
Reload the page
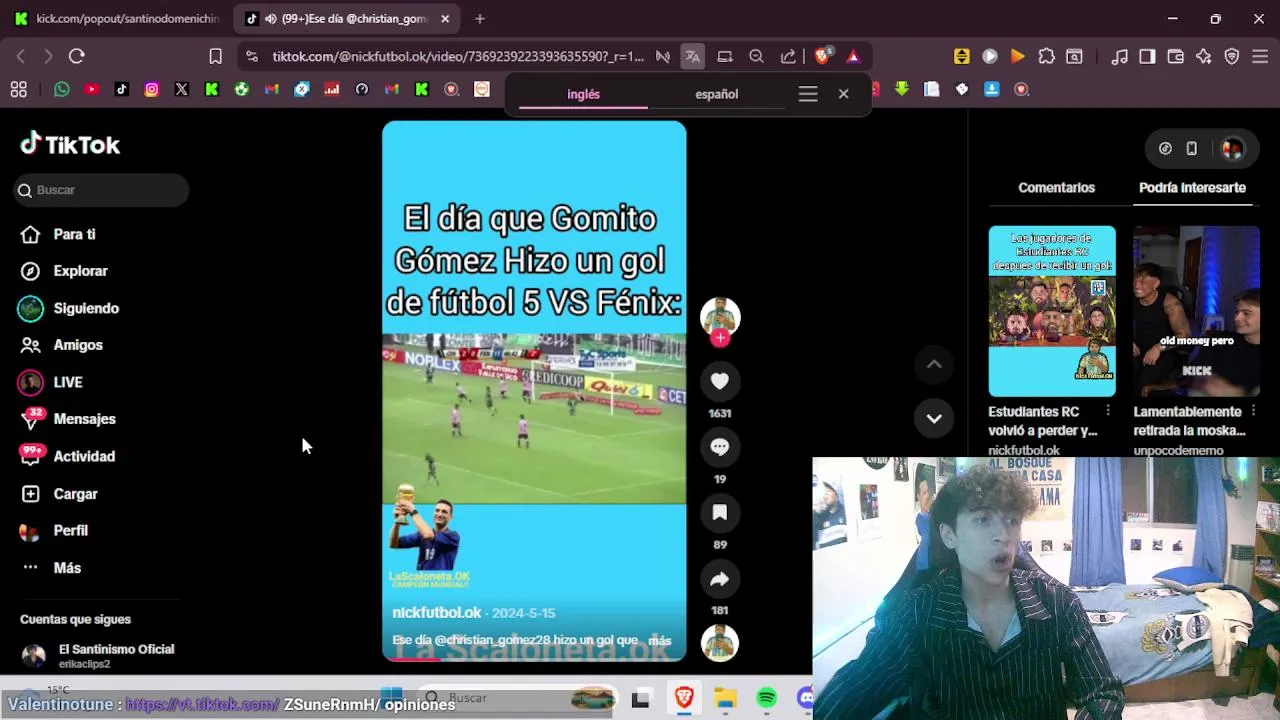point(77,56)
